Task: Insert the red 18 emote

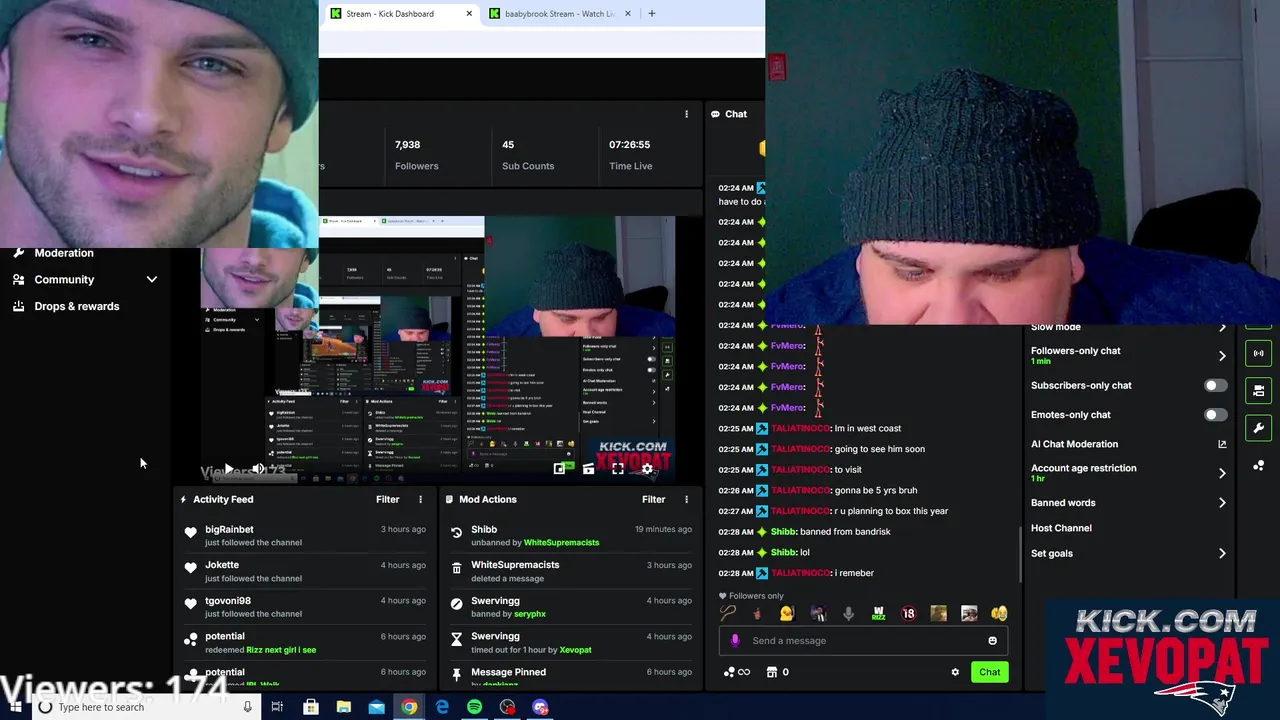Action: coord(908,613)
